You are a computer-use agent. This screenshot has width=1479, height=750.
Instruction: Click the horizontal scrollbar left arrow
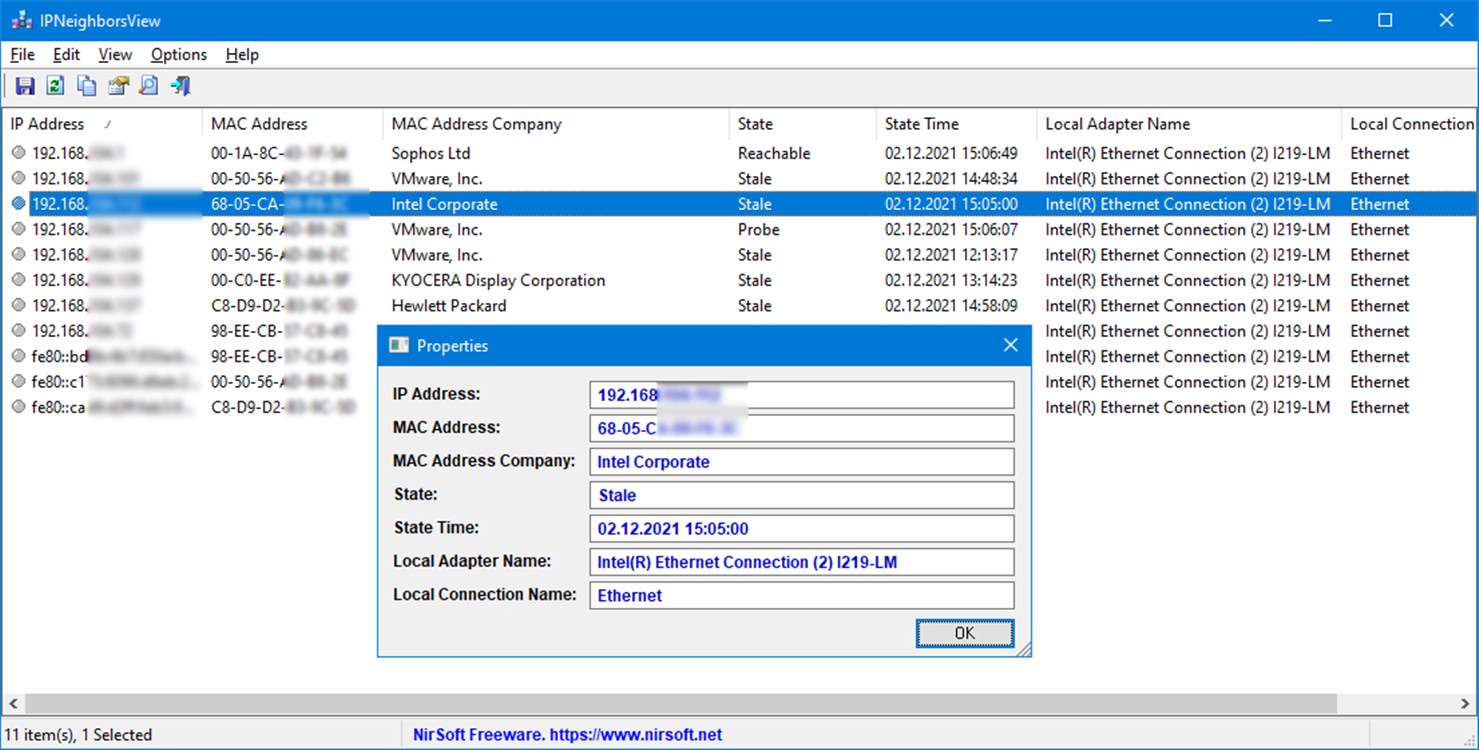pos(12,704)
